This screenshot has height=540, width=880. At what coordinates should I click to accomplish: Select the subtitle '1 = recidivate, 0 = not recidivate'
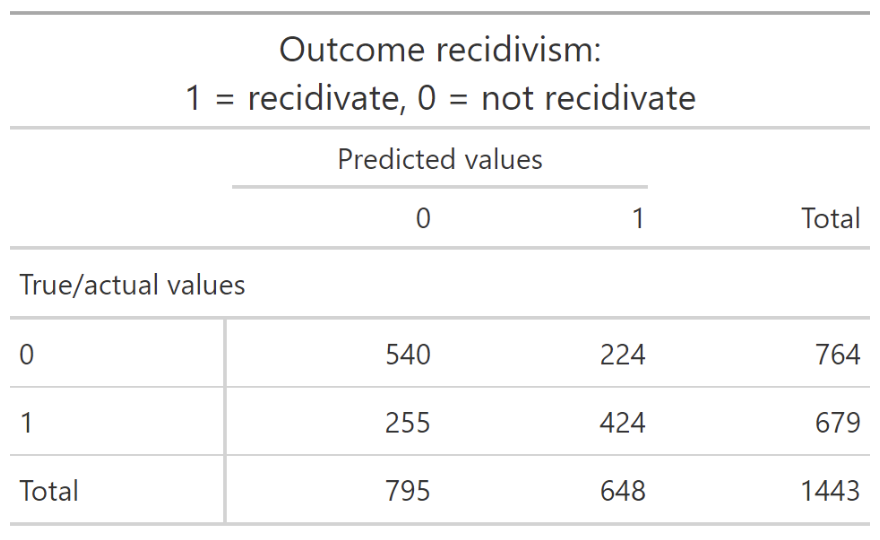(440, 98)
